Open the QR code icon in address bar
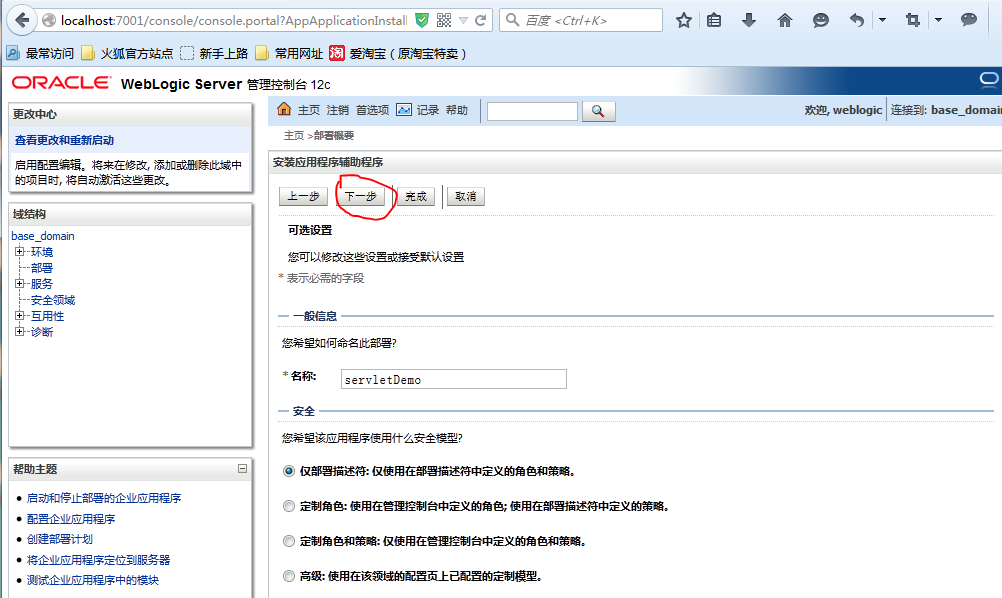This screenshot has width=1002, height=598. pos(443,20)
